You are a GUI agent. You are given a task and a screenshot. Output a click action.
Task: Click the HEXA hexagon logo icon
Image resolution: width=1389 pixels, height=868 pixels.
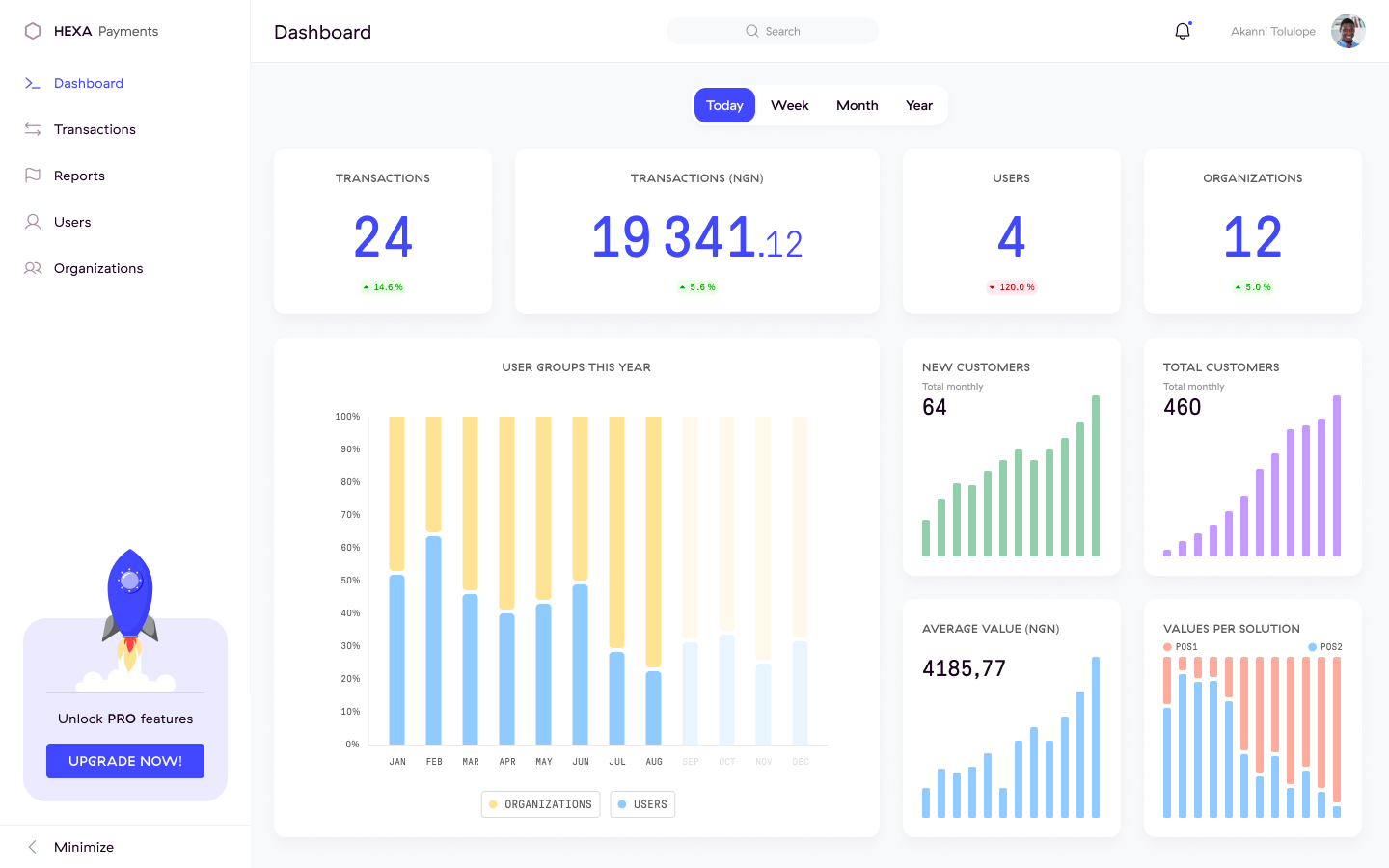coord(33,31)
